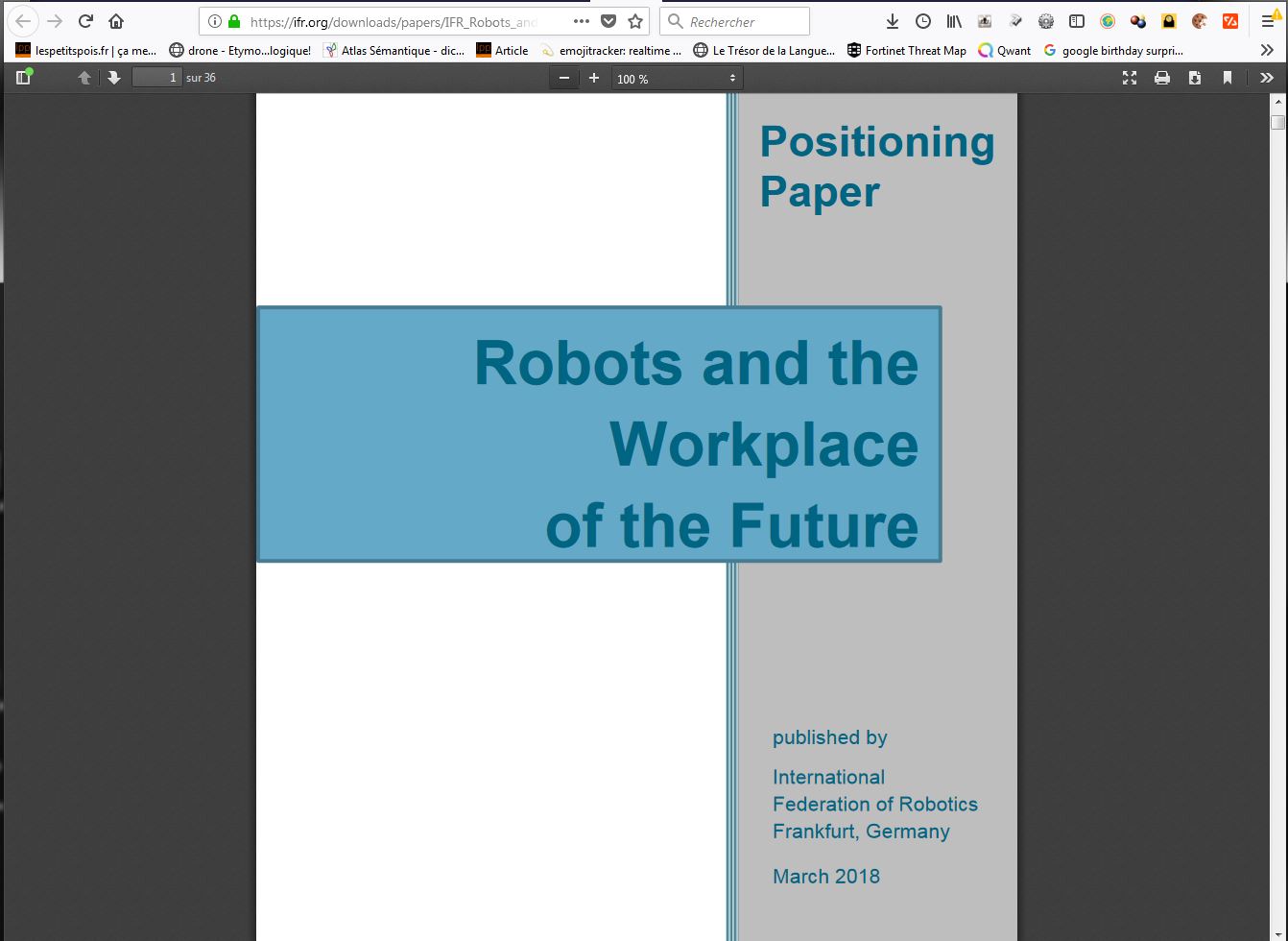Viewport: 1288px width, 941px height.
Task: Open page actions three-dot menu
Action: [582, 21]
